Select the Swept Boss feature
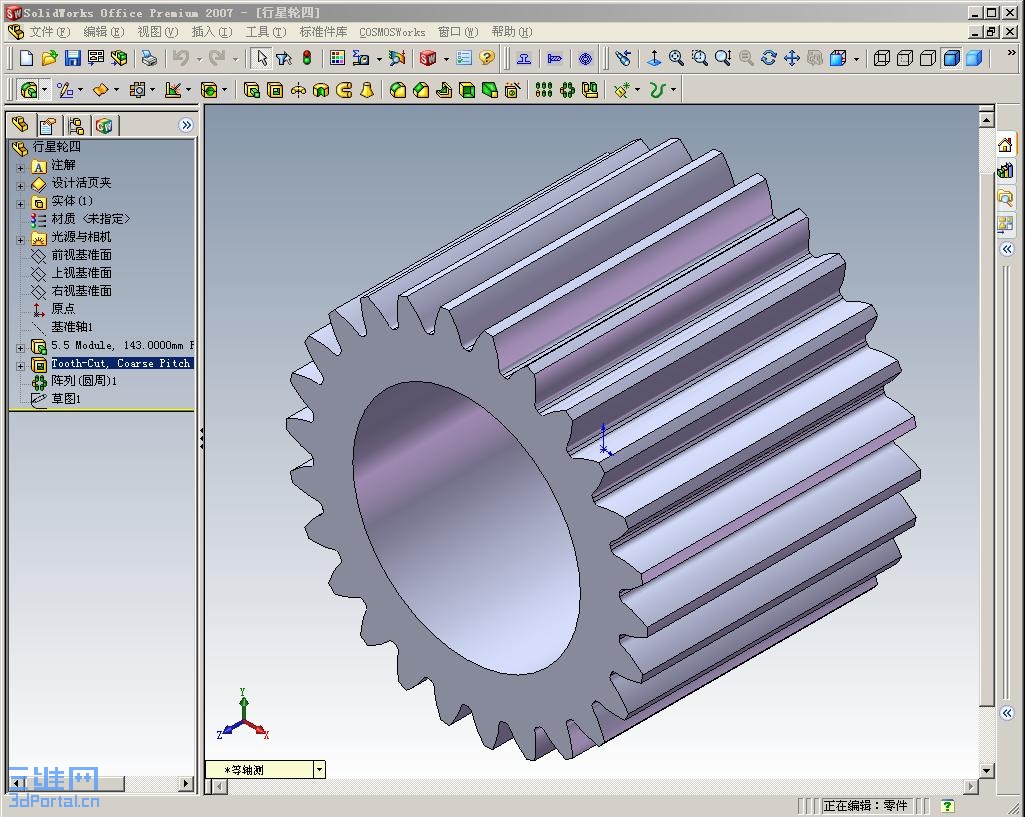This screenshot has height=817, width=1025. pos(344,90)
